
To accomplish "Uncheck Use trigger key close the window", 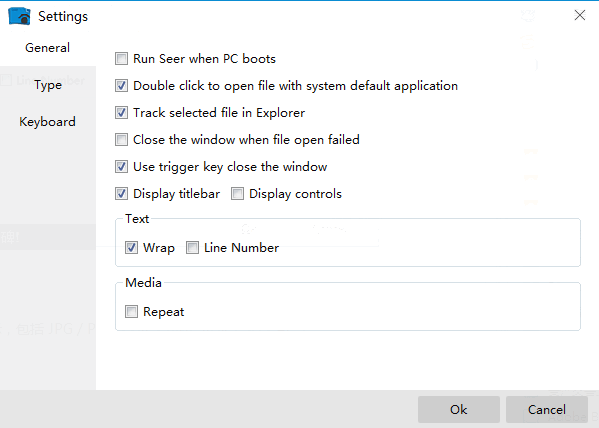I will tap(121, 167).
